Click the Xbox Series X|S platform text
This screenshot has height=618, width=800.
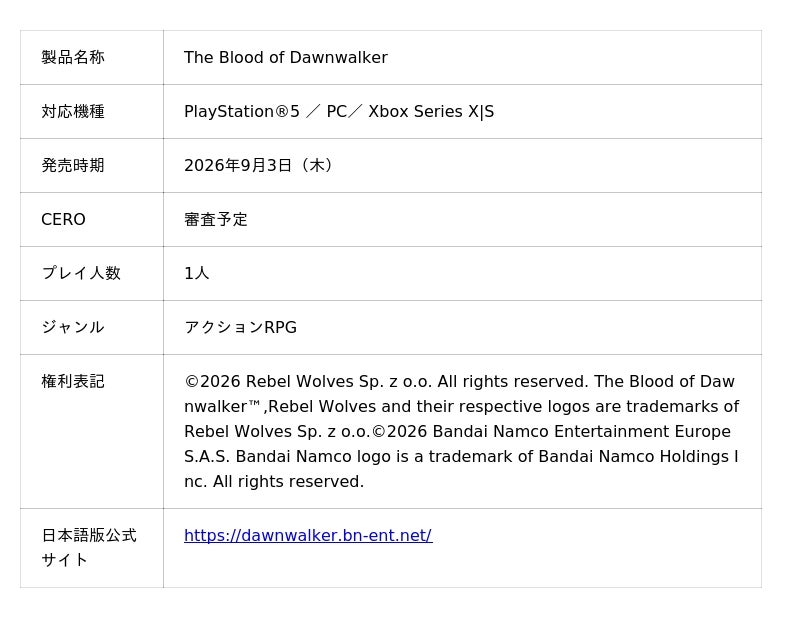coord(431,112)
